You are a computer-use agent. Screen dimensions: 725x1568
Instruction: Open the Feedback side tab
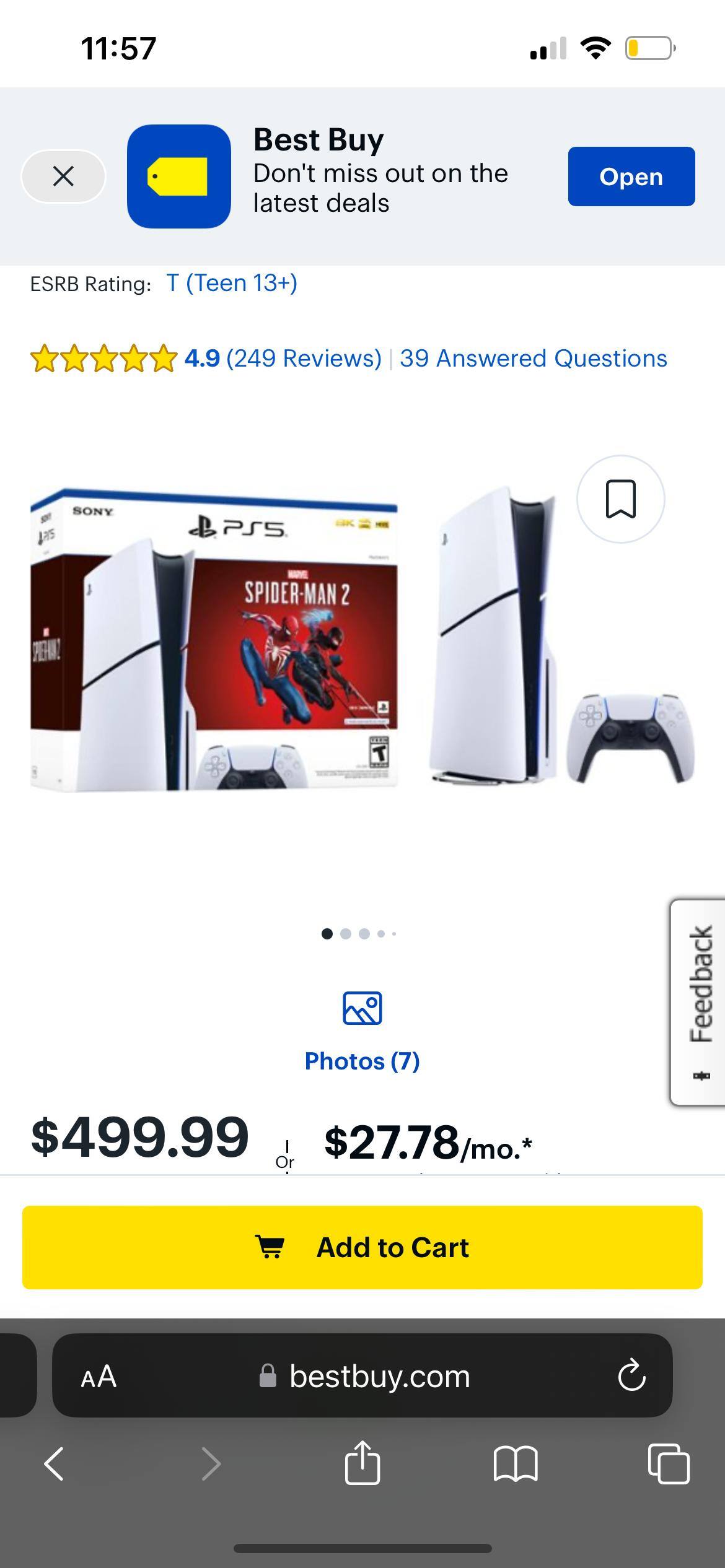(698, 1003)
